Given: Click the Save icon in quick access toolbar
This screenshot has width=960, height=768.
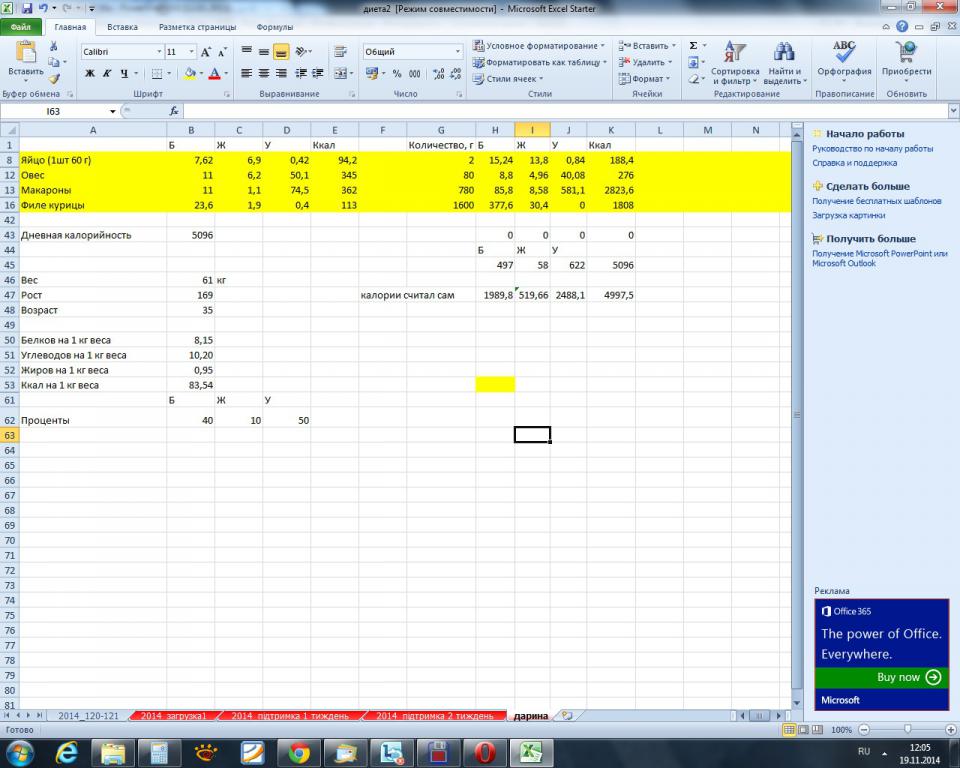Looking at the screenshot, I should (26, 8).
